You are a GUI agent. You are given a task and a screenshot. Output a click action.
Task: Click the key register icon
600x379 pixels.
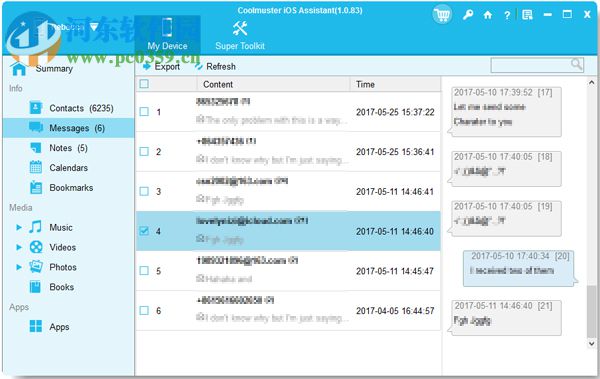[468, 15]
